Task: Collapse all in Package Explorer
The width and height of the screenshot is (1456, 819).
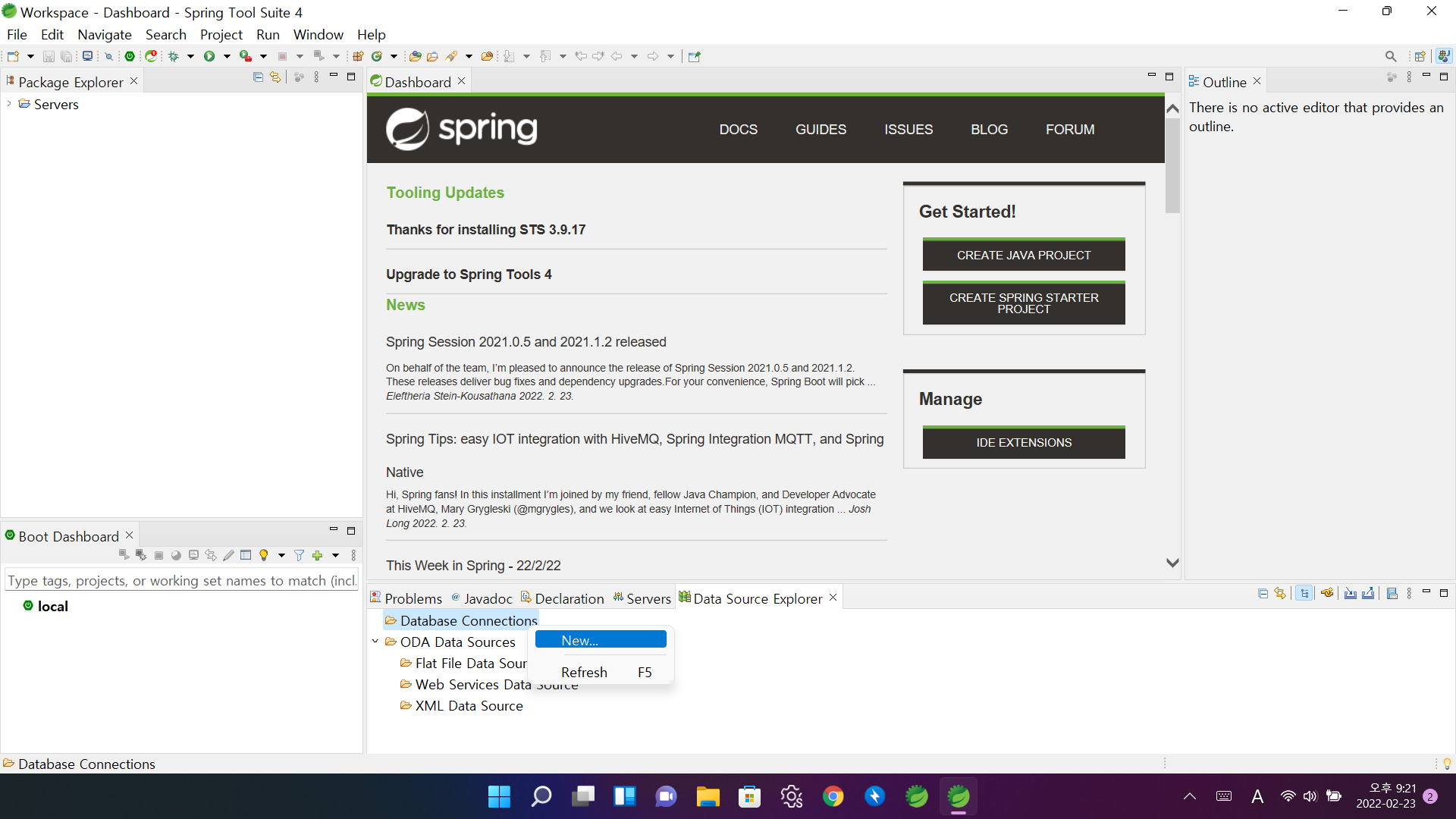Action: coord(258,77)
